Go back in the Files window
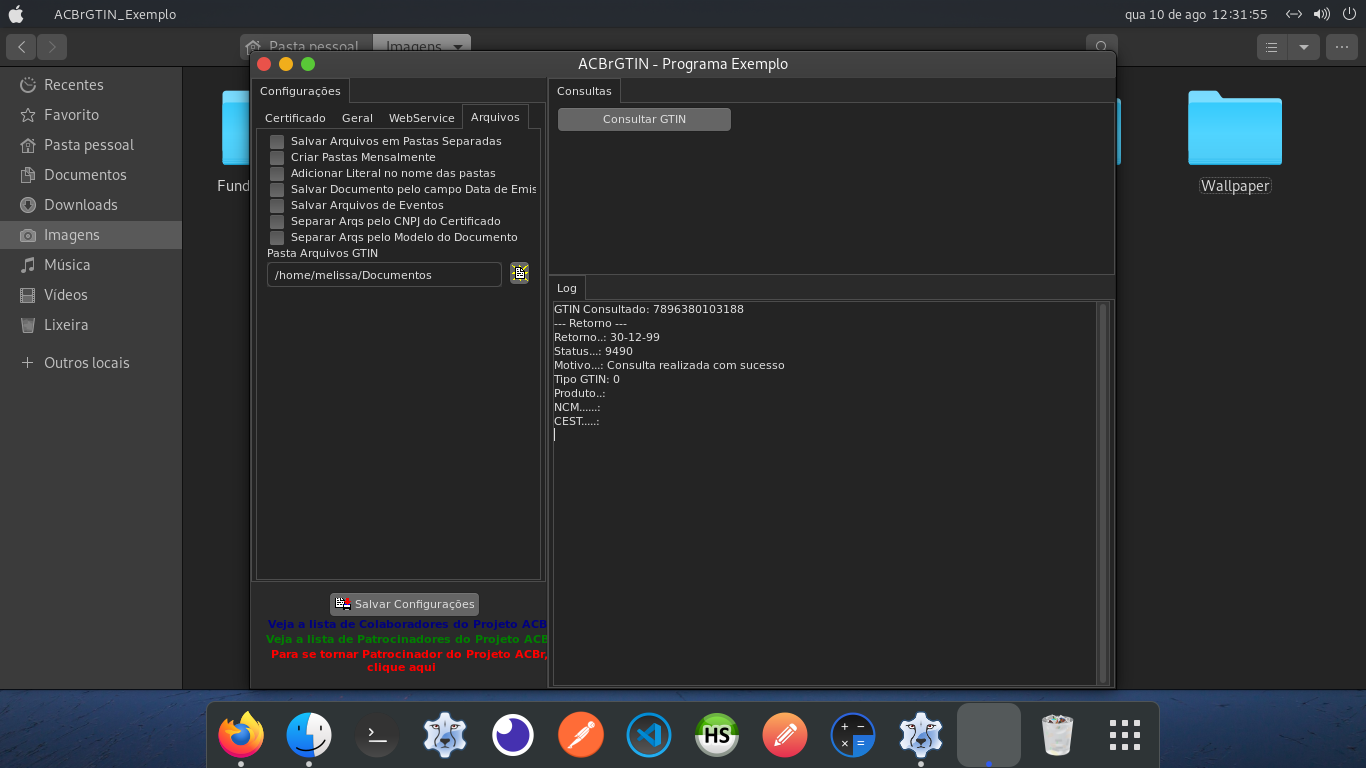Image resolution: width=1366 pixels, height=768 pixels. 21,47
